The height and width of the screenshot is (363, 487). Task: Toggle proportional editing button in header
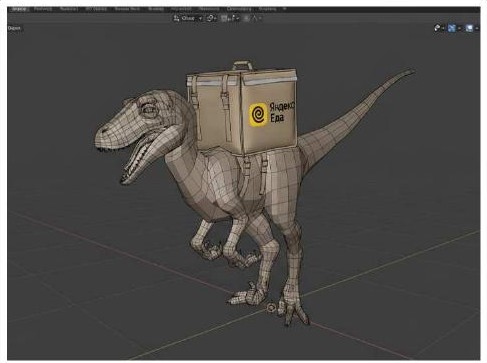pyautogui.click(x=246, y=18)
